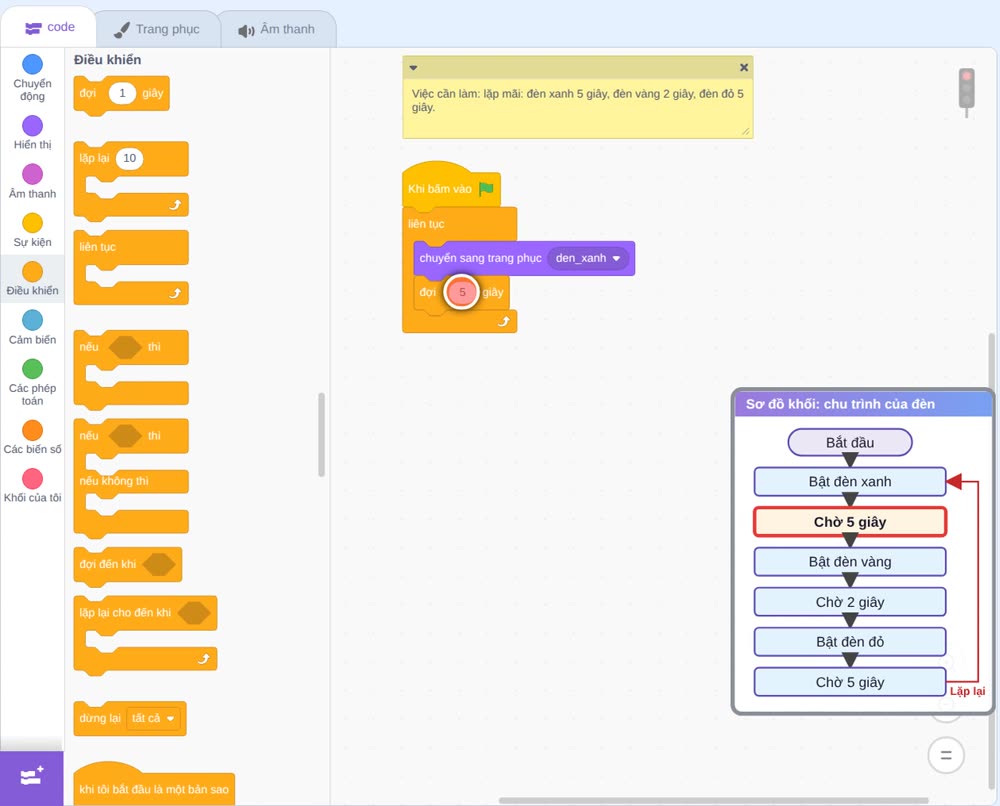Select the Khối của tôi category circle

click(x=33, y=478)
